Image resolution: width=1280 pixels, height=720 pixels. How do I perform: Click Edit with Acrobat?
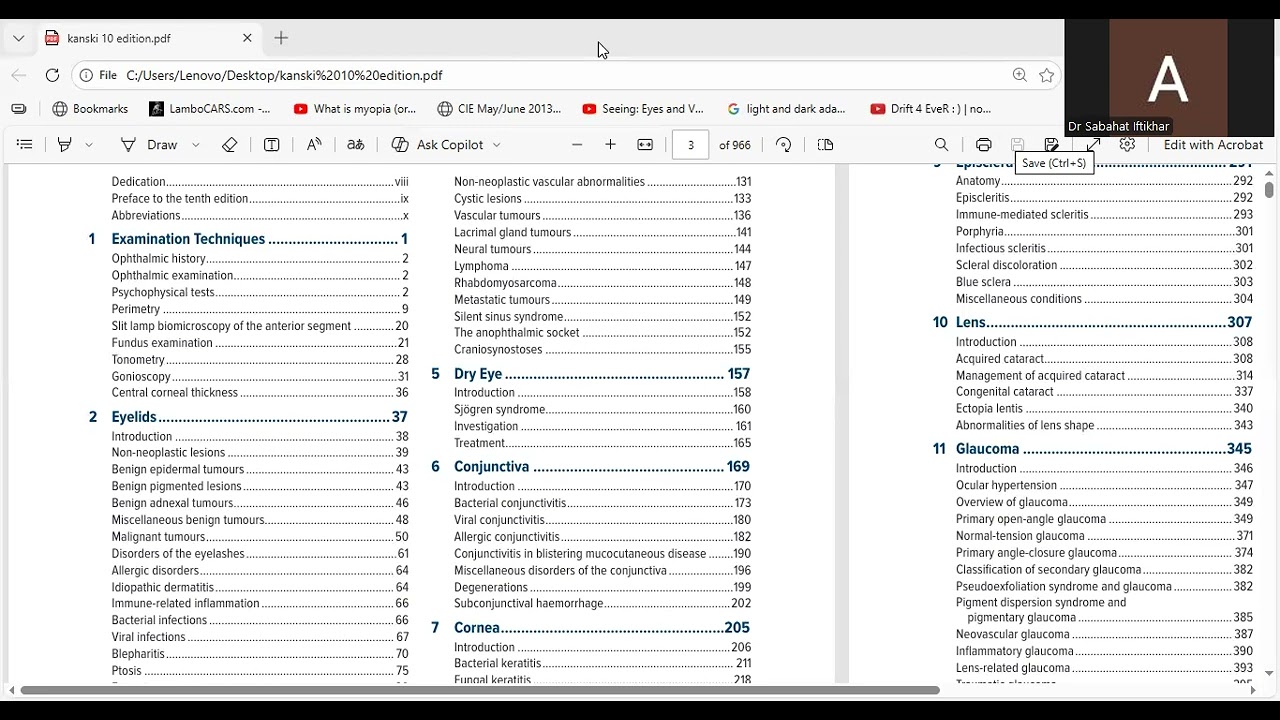(x=1213, y=145)
